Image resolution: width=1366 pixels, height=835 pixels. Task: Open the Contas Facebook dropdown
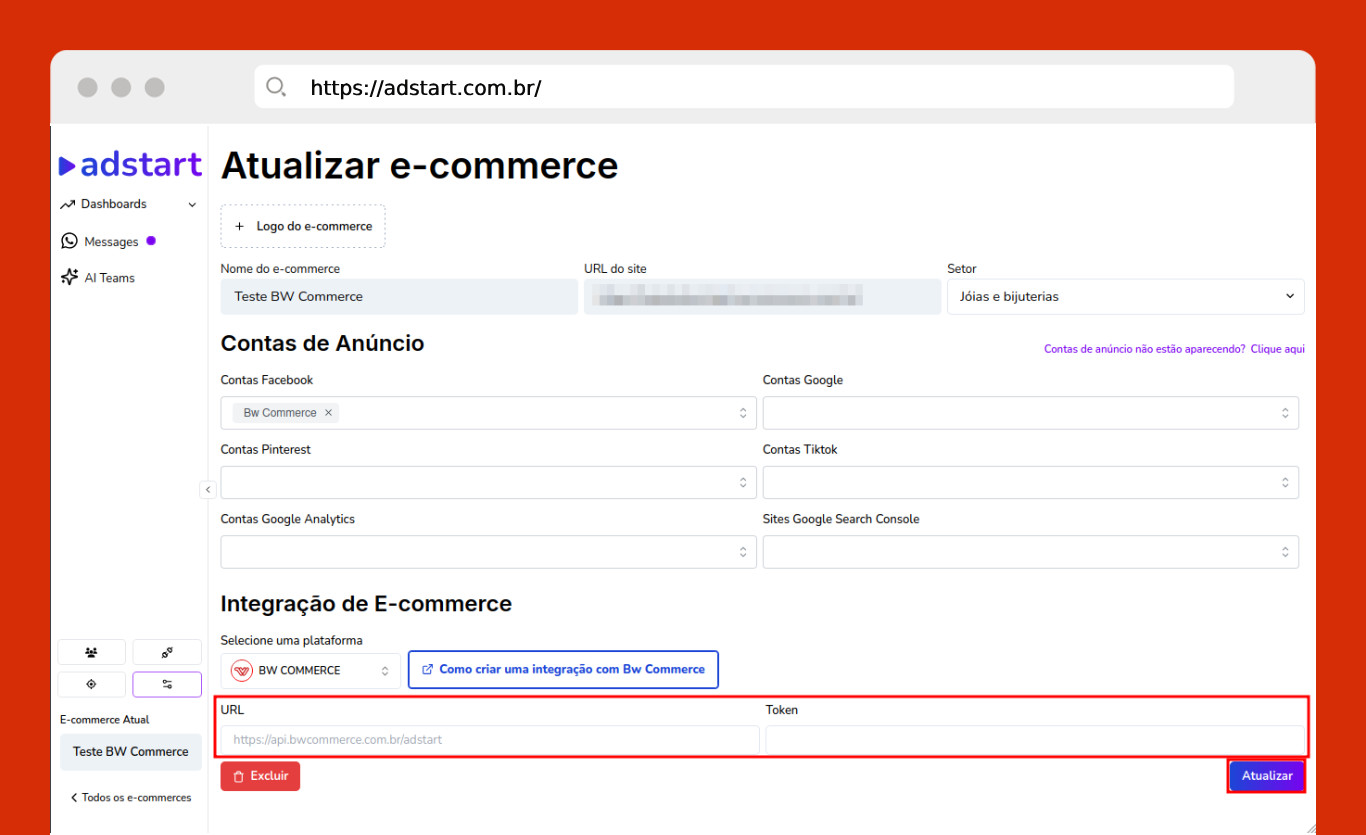[x=489, y=413]
